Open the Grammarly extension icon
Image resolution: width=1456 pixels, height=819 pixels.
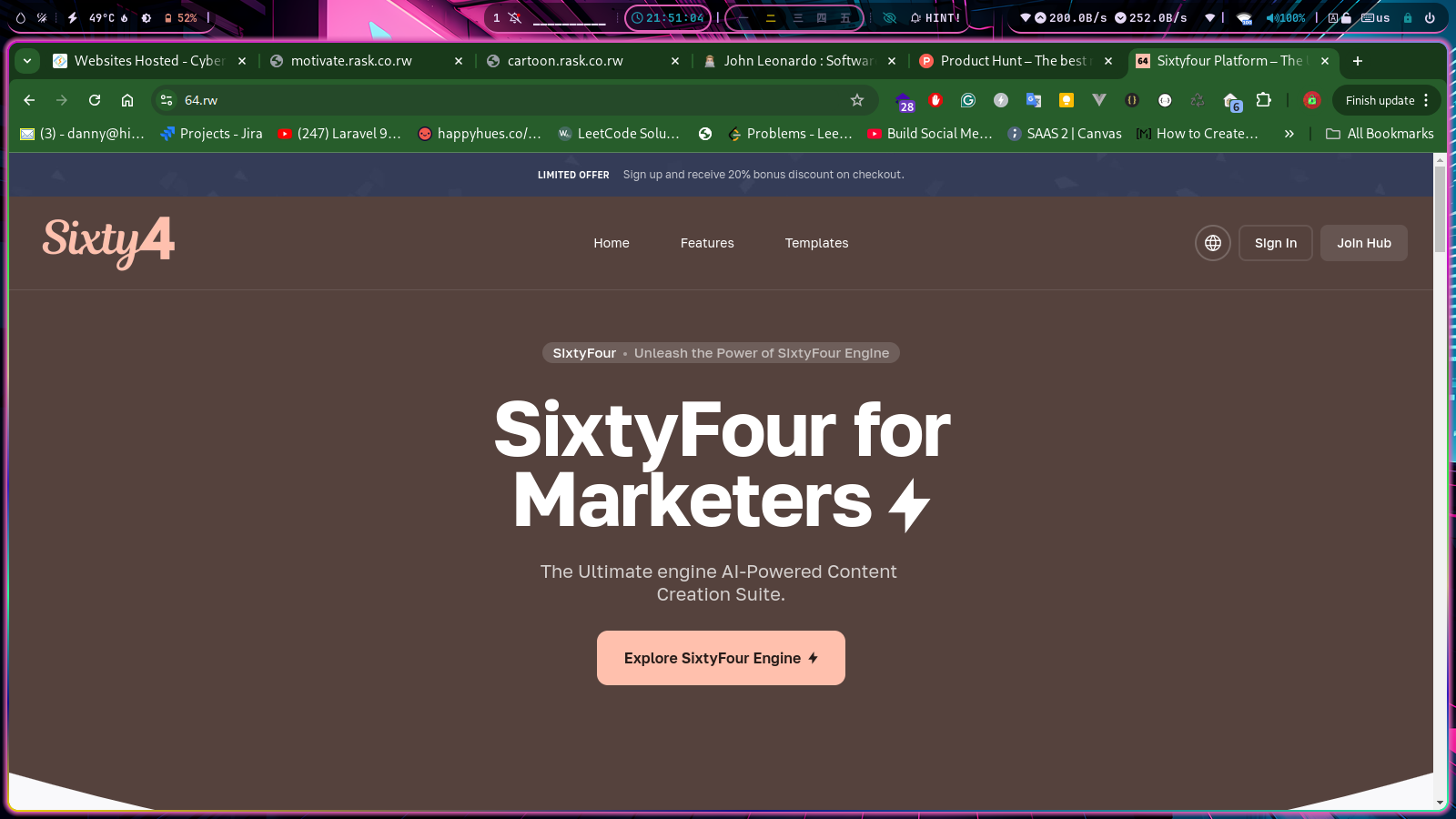968,100
